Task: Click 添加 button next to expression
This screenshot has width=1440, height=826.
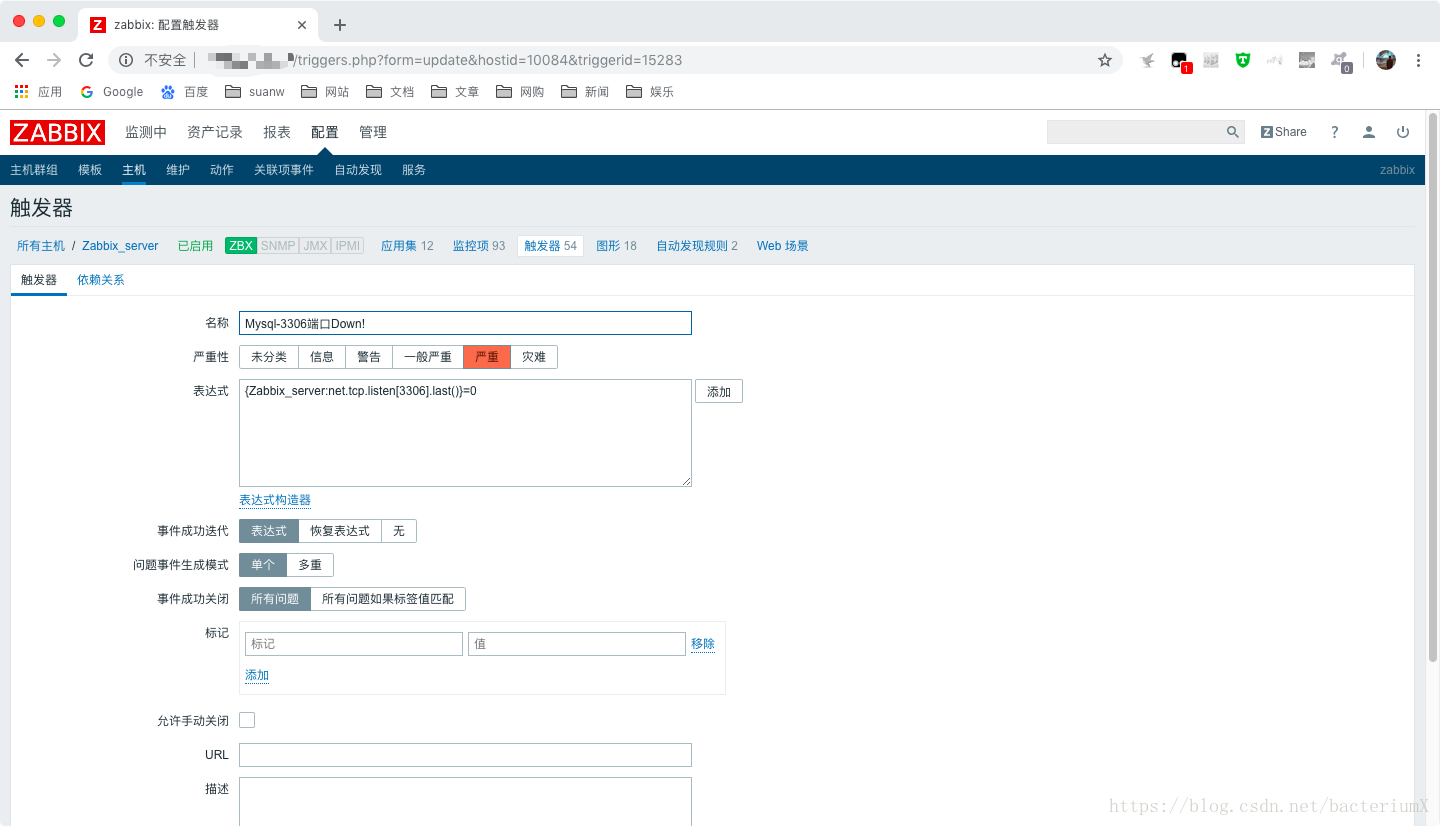Action: pos(719,392)
